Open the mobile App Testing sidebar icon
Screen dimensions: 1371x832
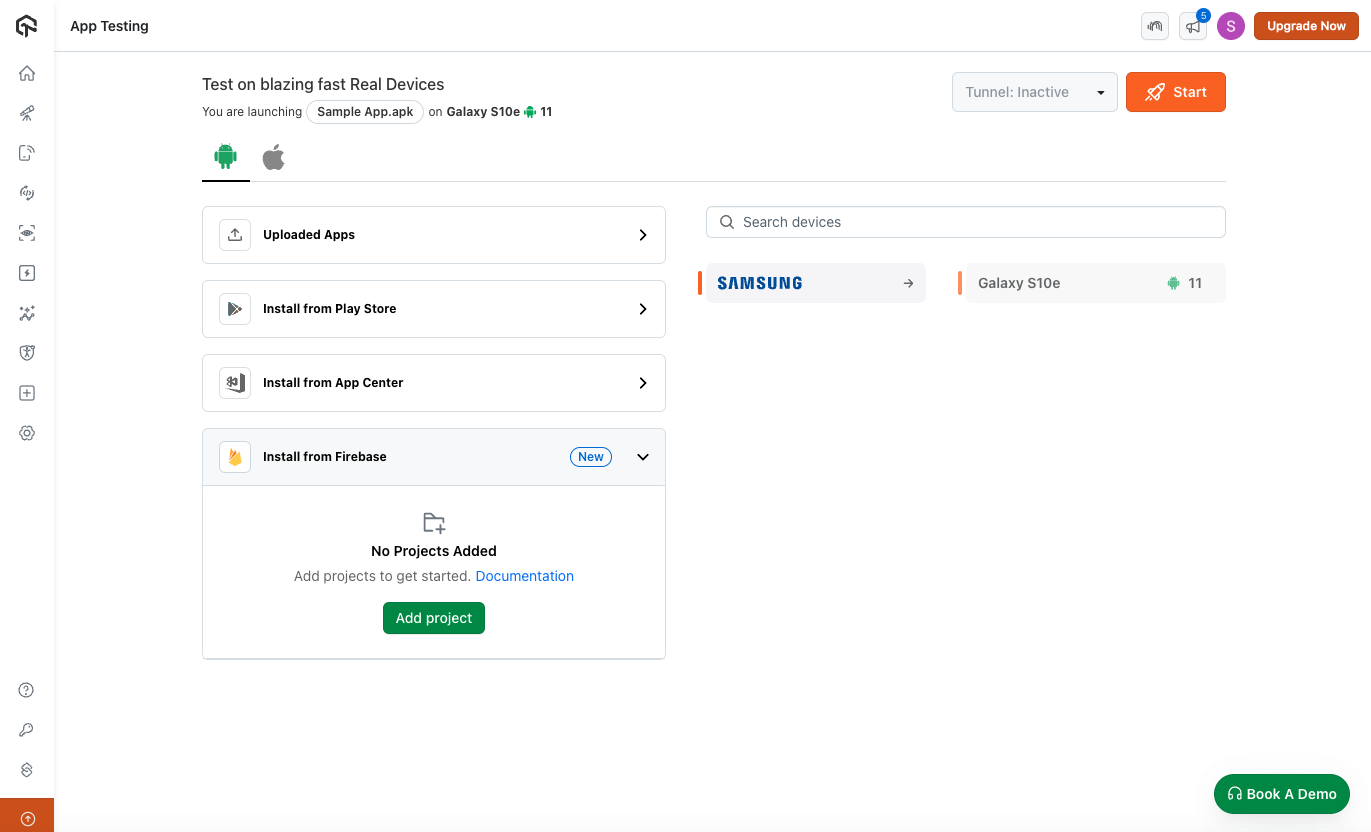tap(27, 153)
